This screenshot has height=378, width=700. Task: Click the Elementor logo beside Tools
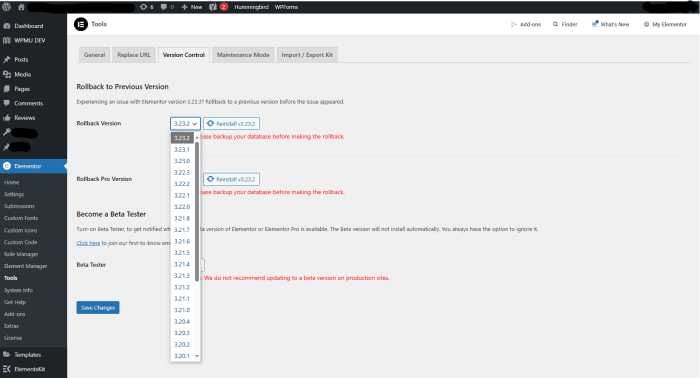[x=81, y=24]
